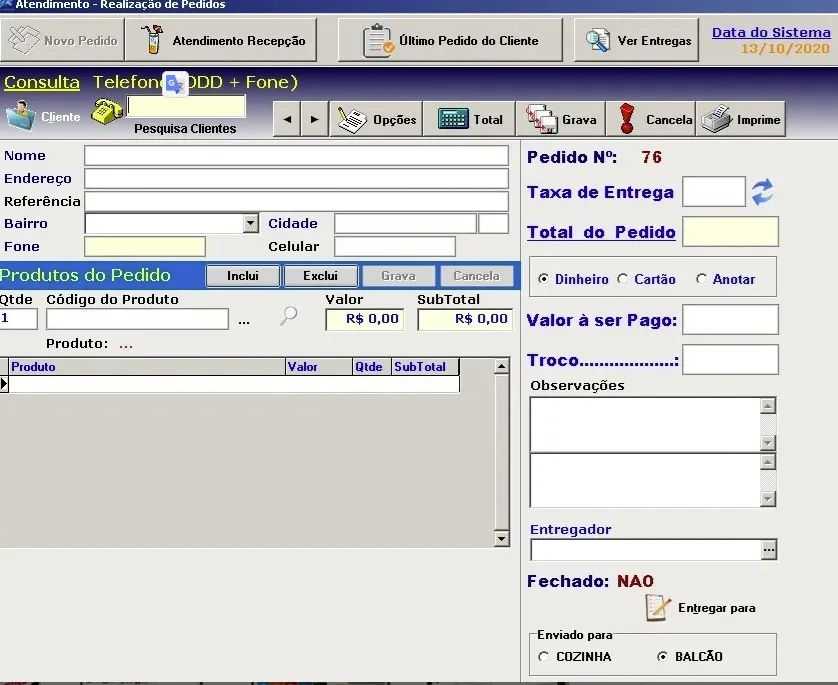Click the product search magnifier icon
Viewport: 838px width, 685px height.
tap(289, 315)
